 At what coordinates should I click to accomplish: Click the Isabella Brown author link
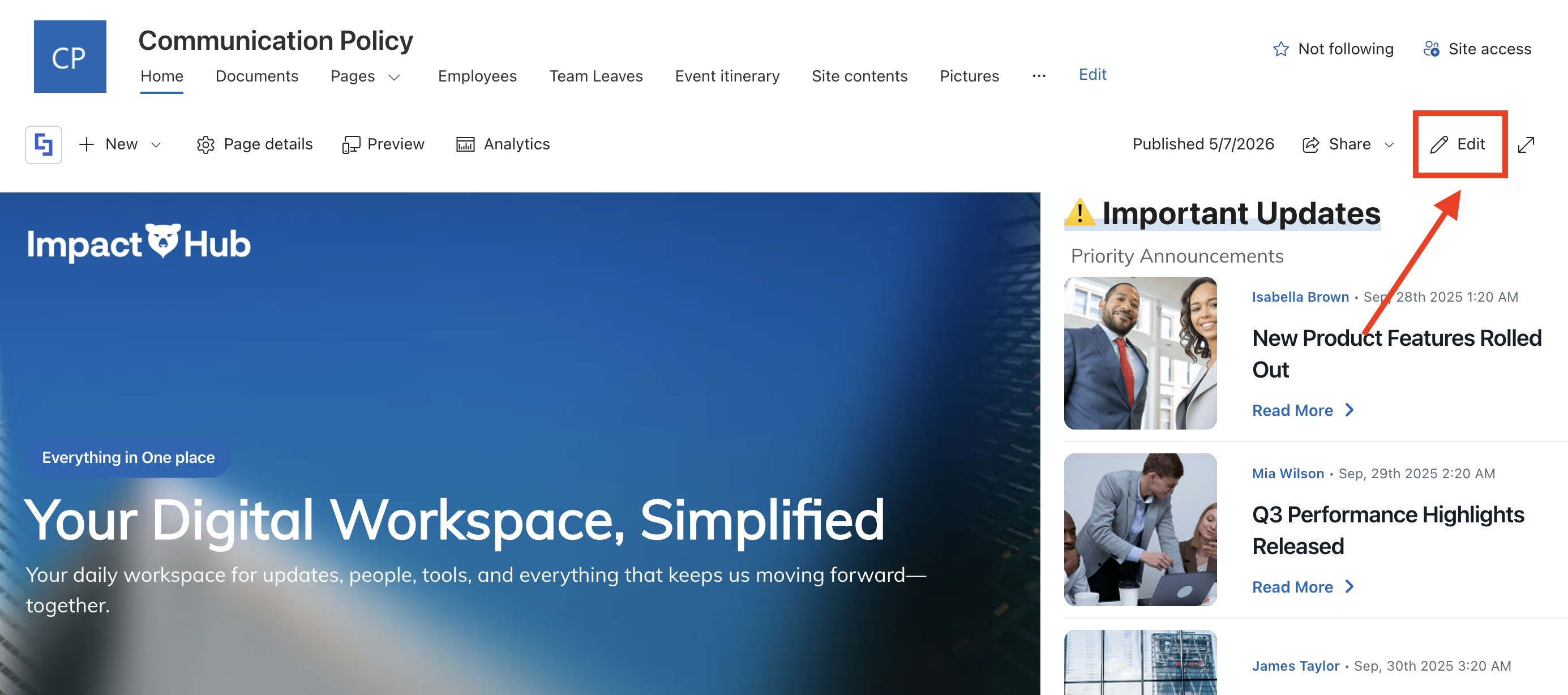1300,297
